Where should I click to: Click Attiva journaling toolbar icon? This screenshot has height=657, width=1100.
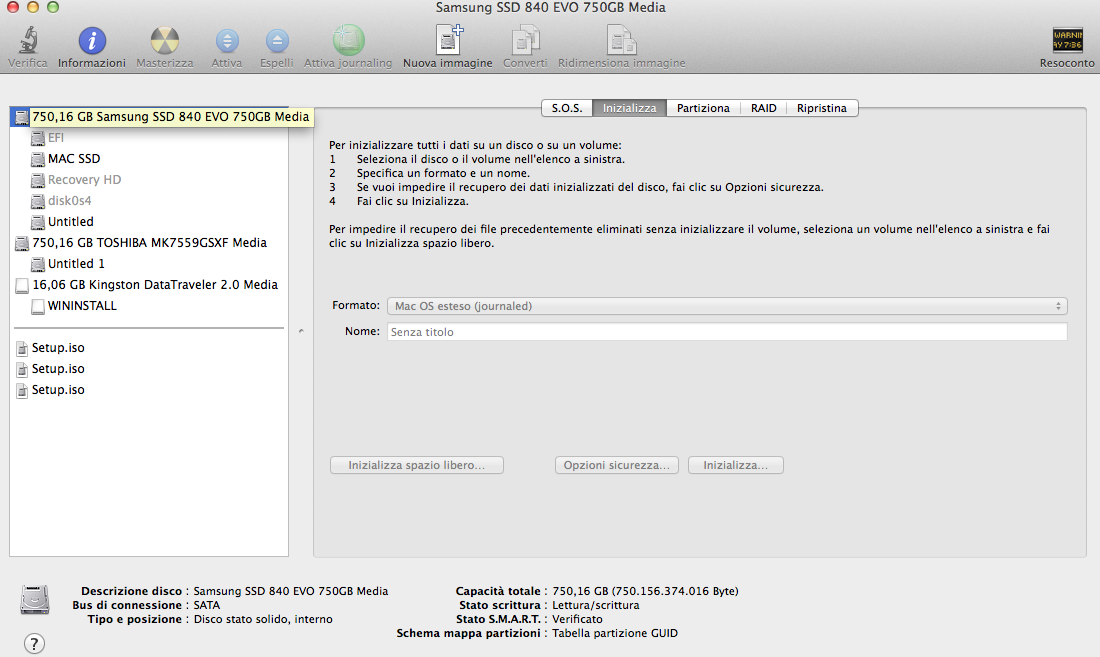pos(349,40)
